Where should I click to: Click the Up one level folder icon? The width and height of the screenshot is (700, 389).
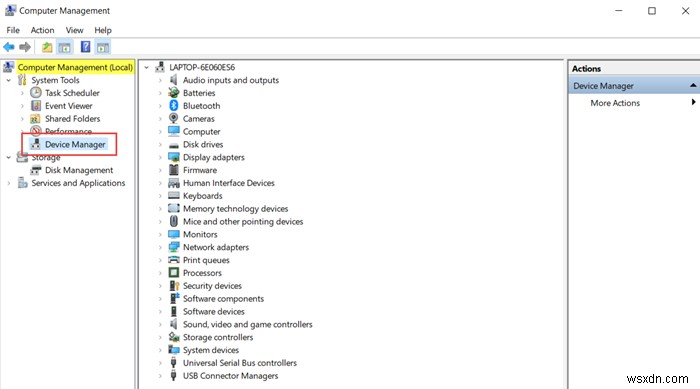(x=47, y=47)
